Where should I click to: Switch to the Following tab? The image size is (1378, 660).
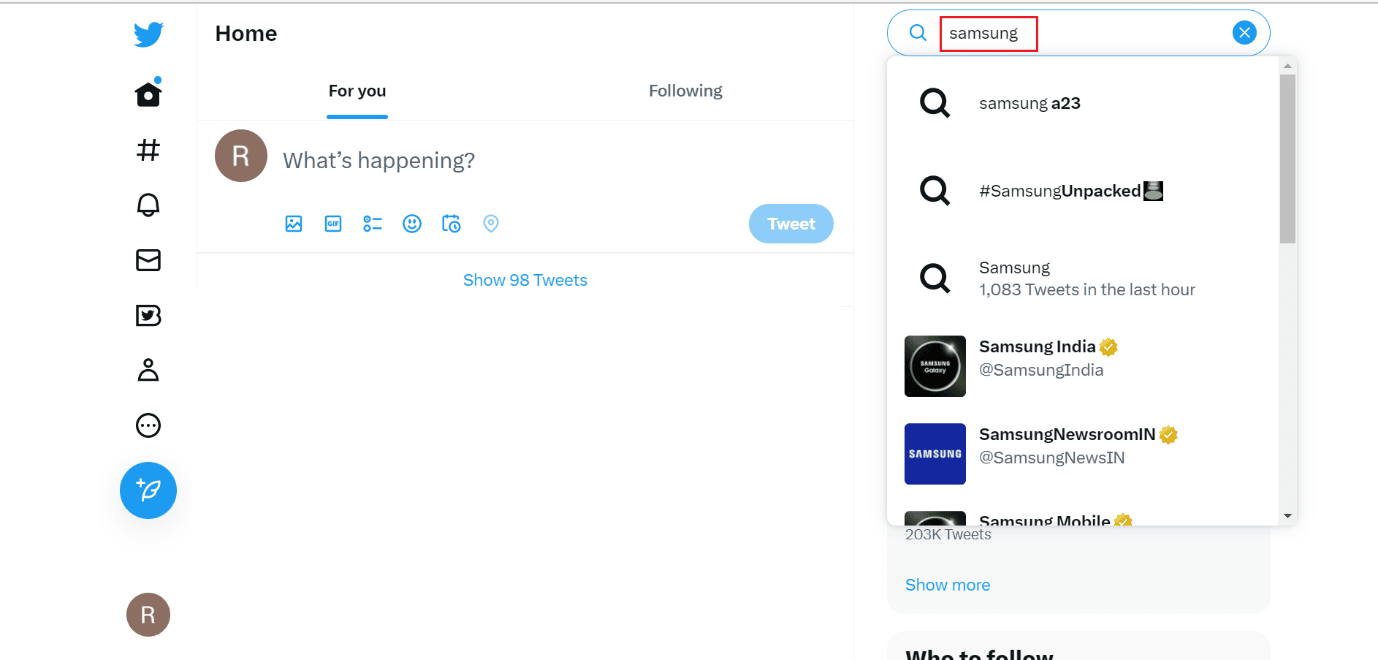click(x=685, y=91)
